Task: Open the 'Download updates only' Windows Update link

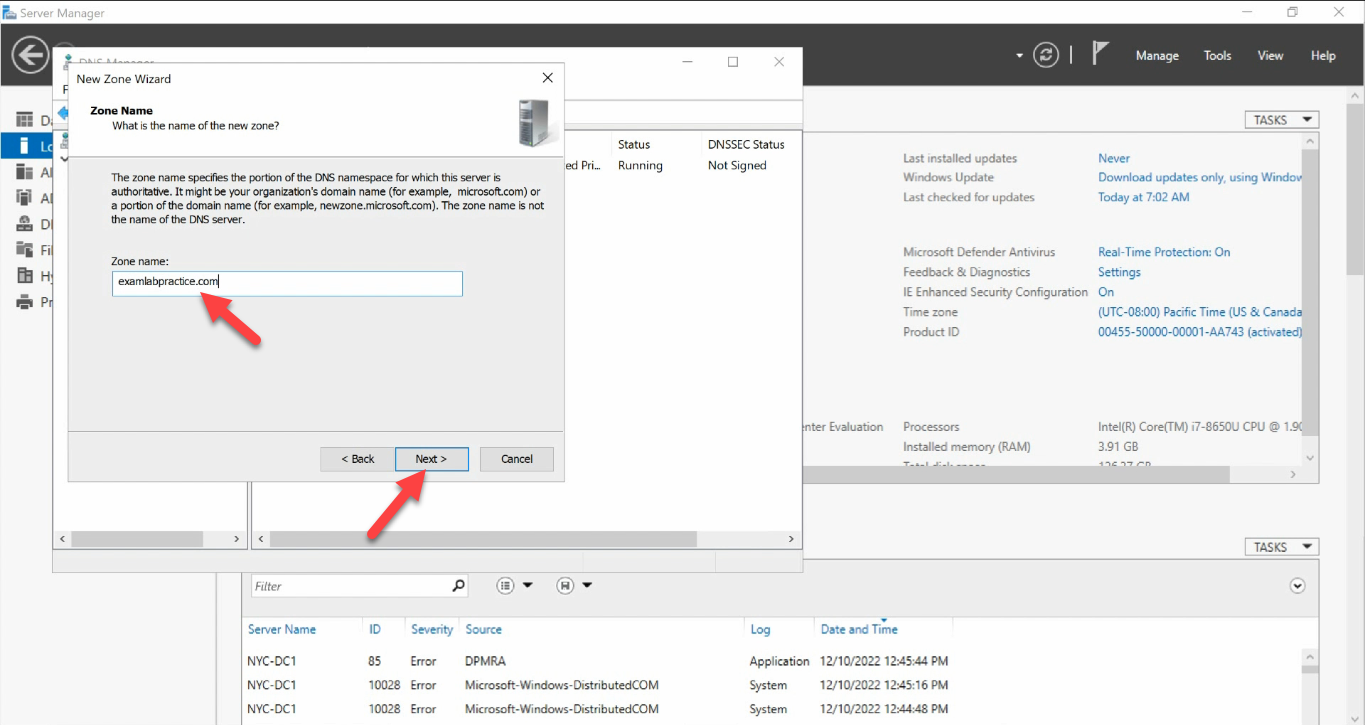Action: (x=1200, y=178)
